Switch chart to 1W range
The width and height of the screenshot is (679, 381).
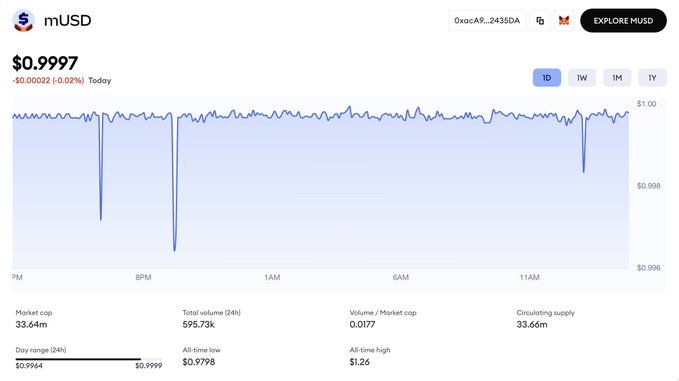(582, 77)
